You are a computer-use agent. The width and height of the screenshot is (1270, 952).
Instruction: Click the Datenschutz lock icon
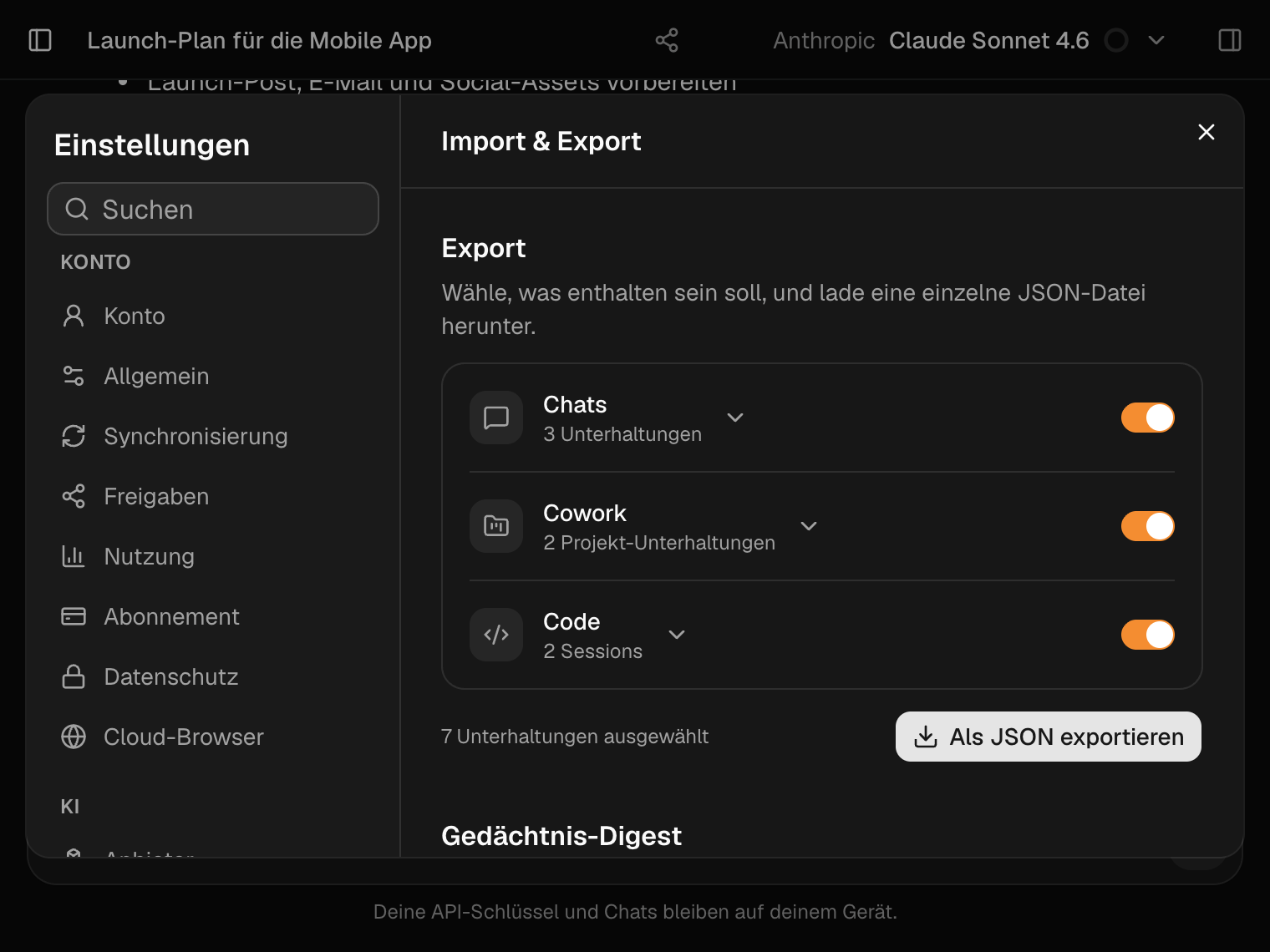(74, 676)
